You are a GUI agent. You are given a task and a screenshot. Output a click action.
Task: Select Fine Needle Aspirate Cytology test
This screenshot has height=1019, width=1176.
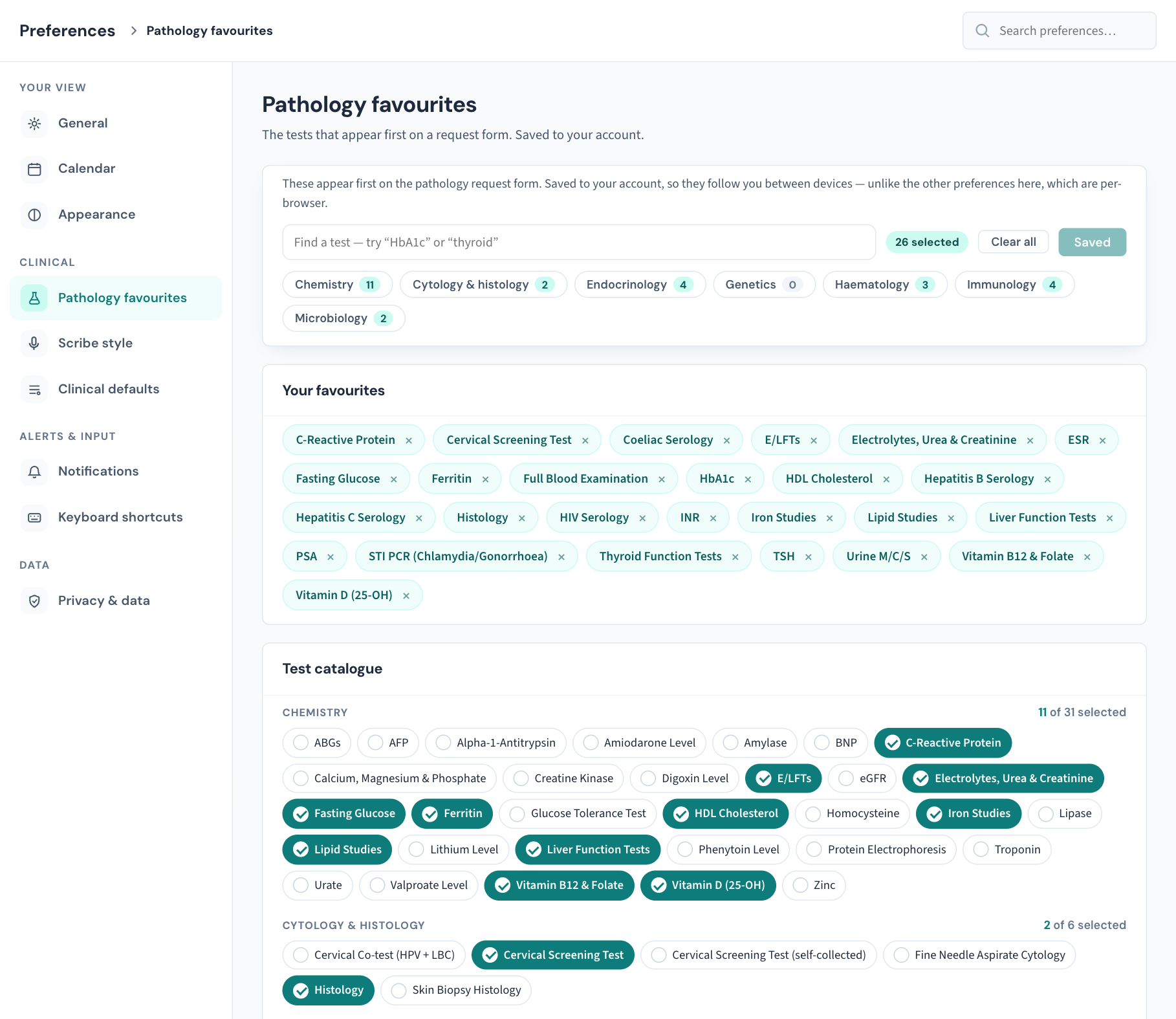979,955
